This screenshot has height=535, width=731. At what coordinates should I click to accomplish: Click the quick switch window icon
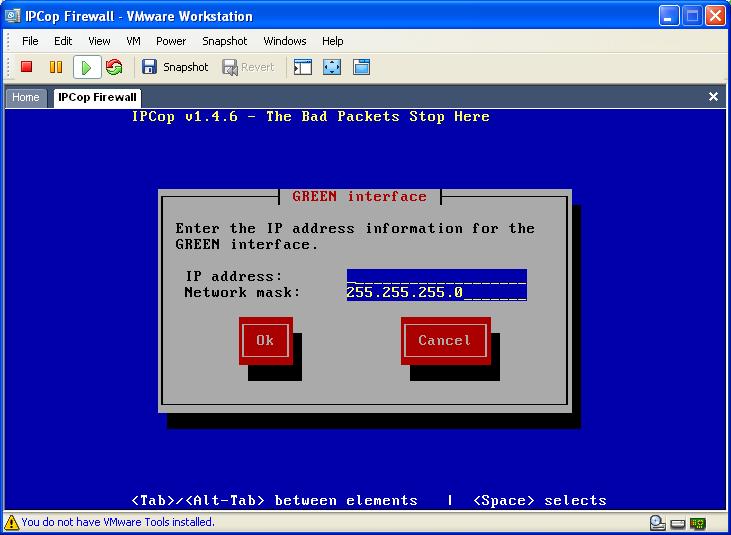362,67
